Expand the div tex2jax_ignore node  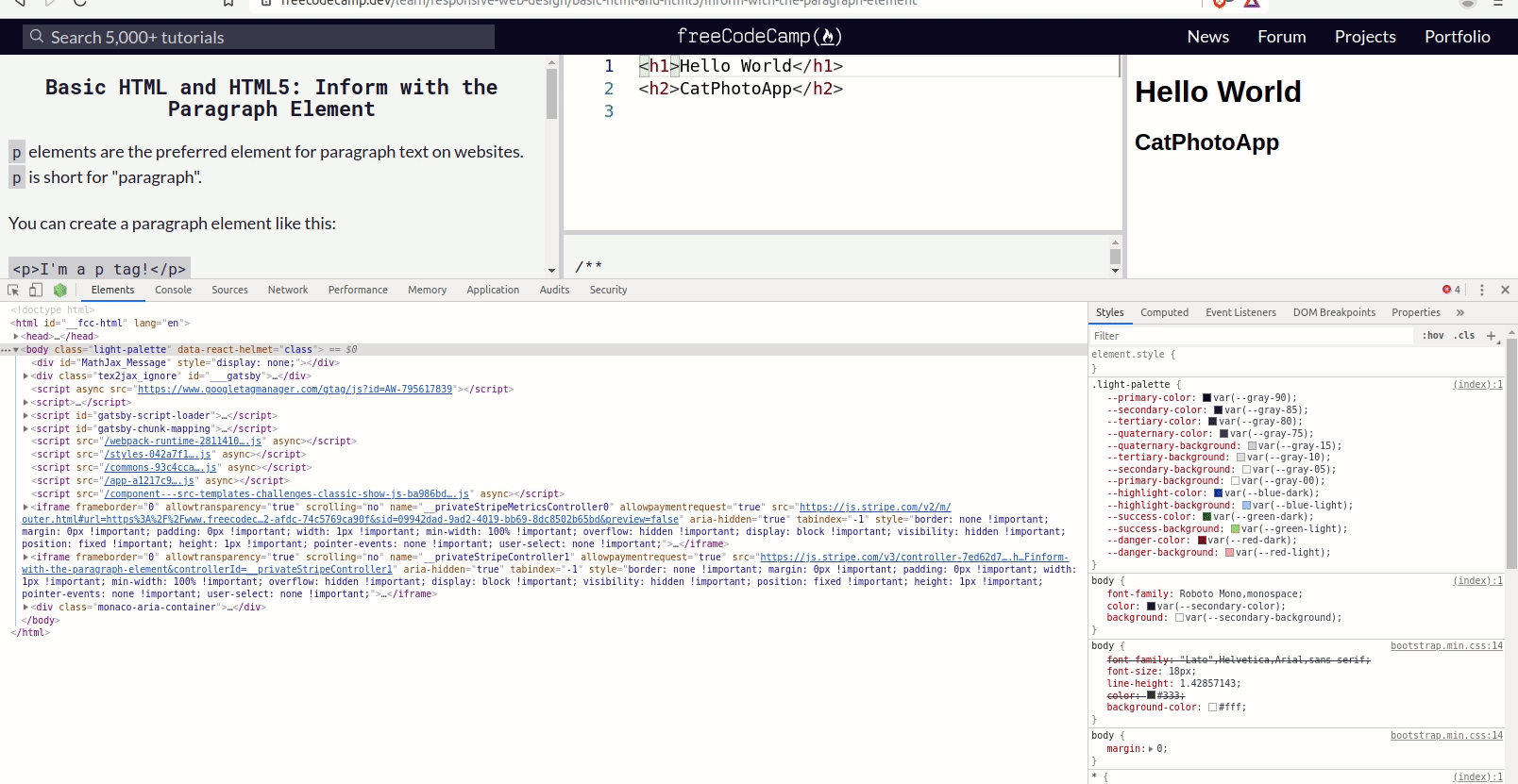click(25, 375)
